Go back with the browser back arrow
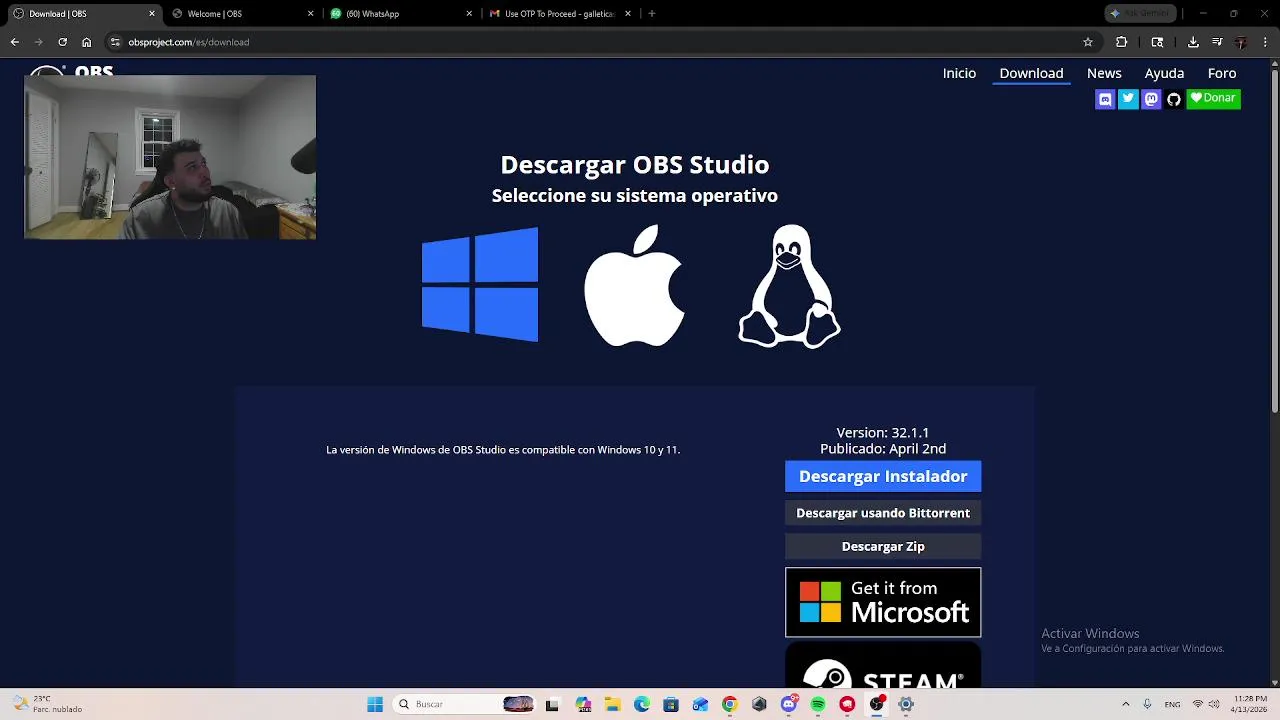 pos(14,42)
